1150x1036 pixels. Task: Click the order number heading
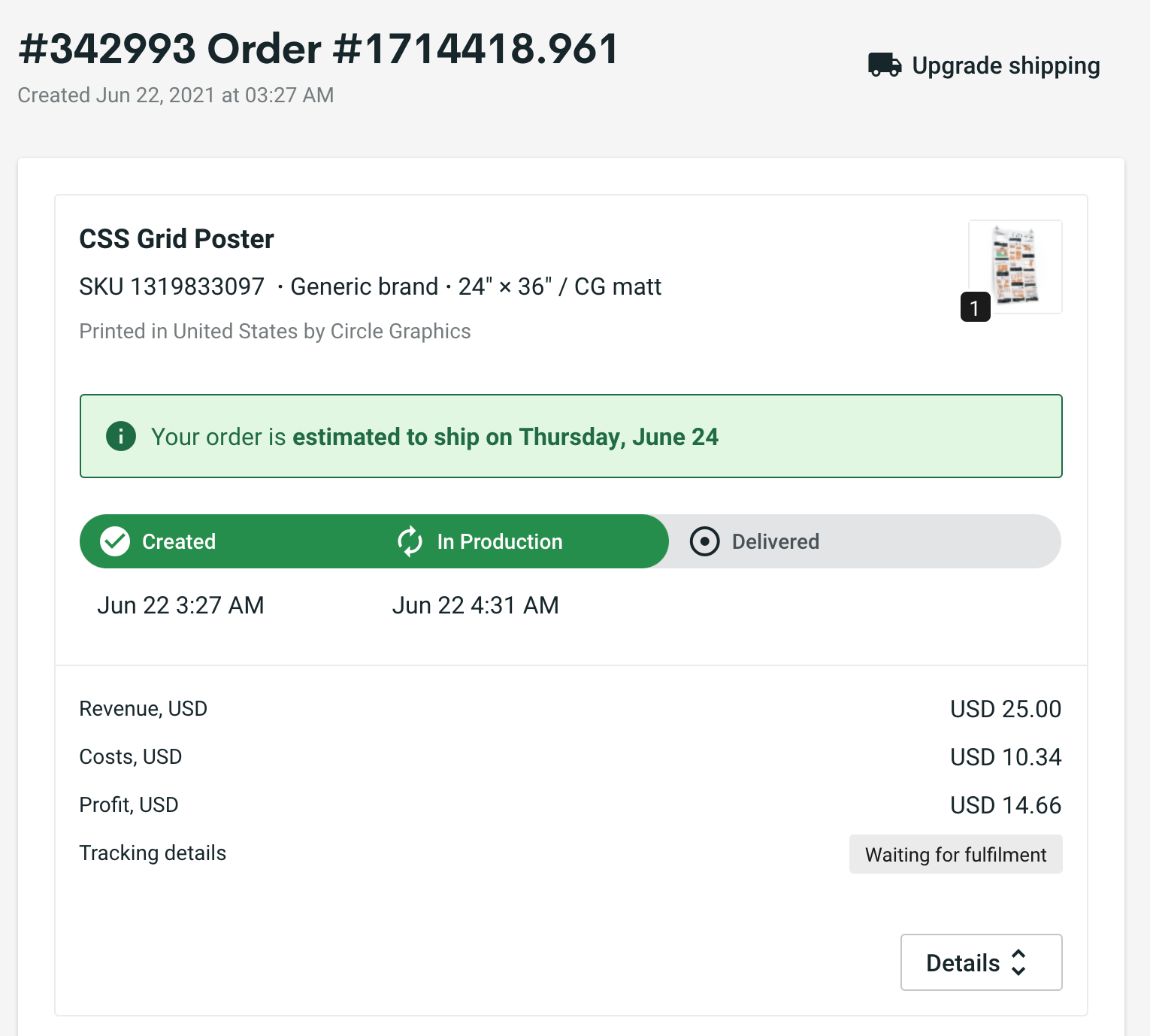click(x=318, y=50)
